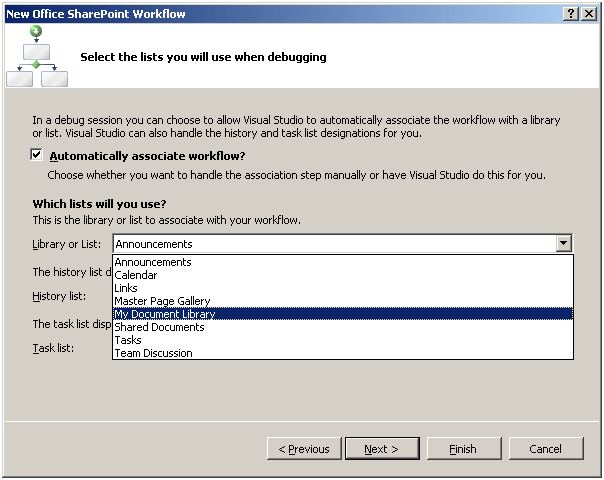604x480 pixels.
Task: Click the dialog title bar
Action: click(x=250, y=14)
